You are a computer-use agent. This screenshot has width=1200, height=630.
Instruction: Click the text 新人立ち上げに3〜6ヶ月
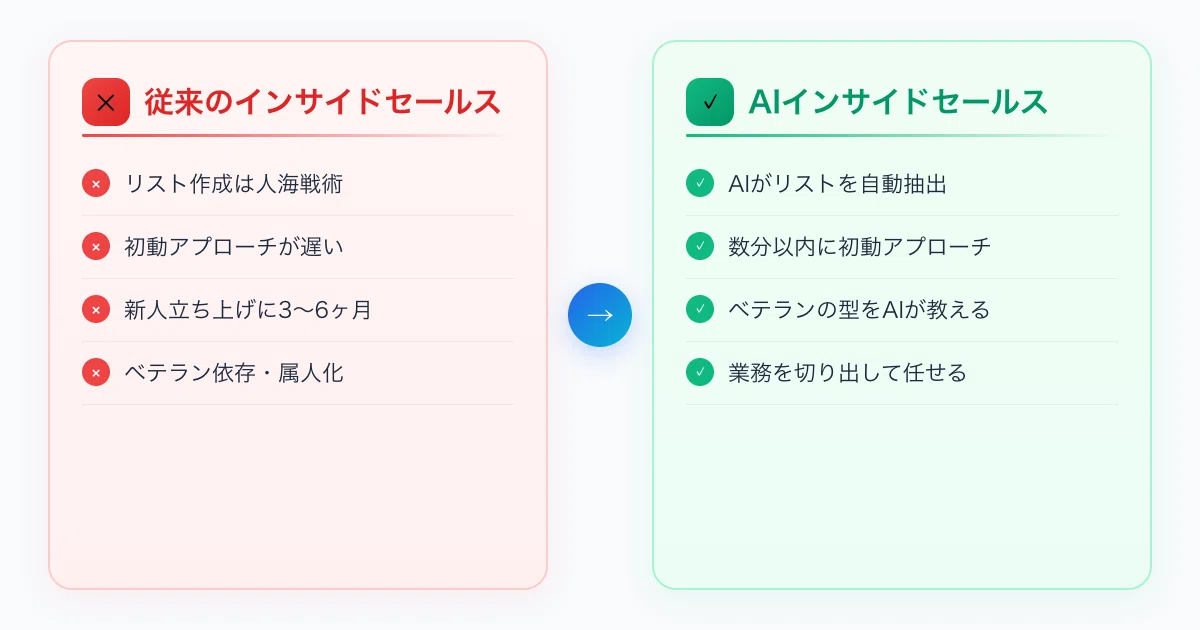click(x=248, y=310)
